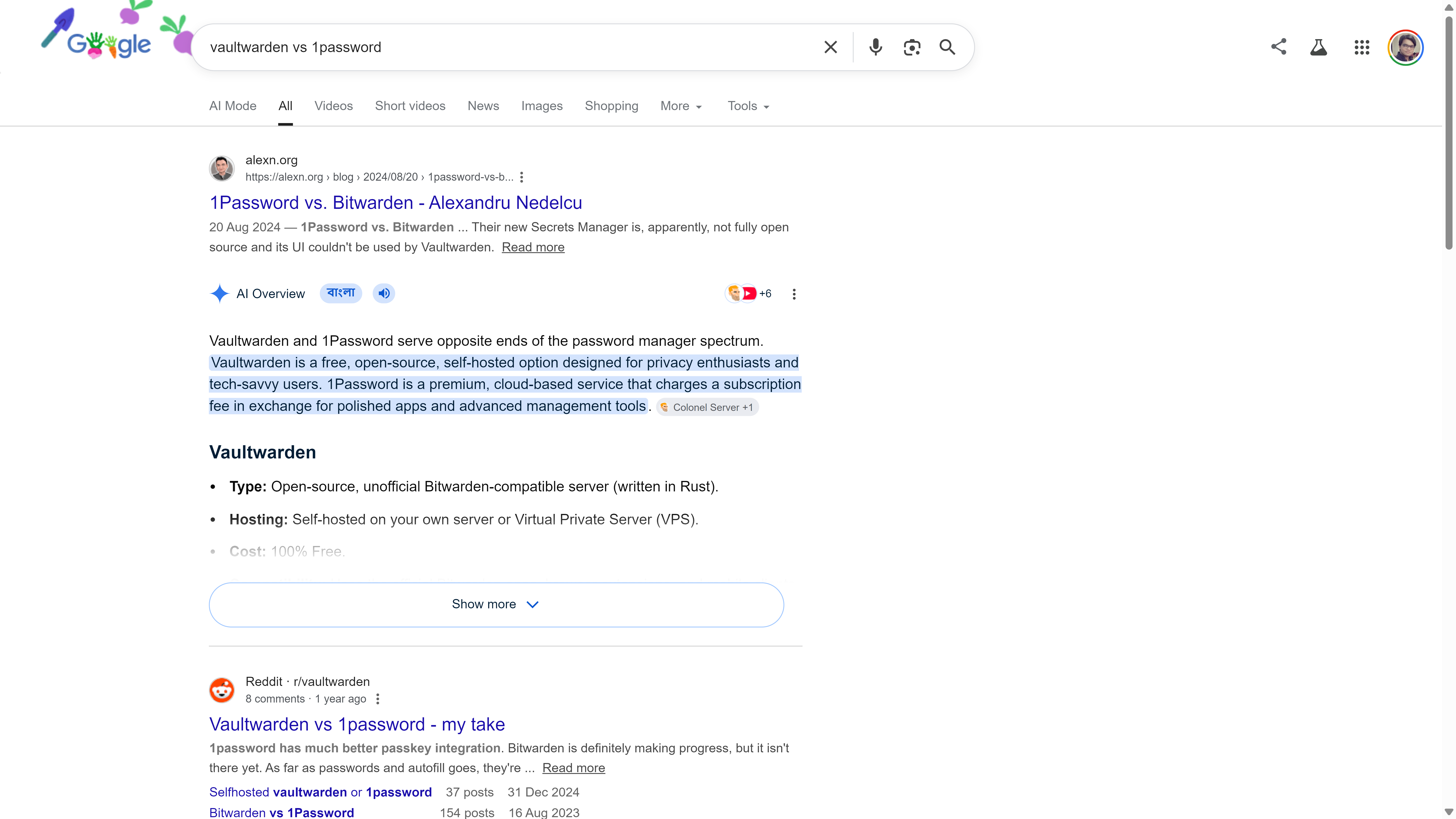Open Reddit result three-dot menu
The image size is (1456, 819).
click(378, 699)
